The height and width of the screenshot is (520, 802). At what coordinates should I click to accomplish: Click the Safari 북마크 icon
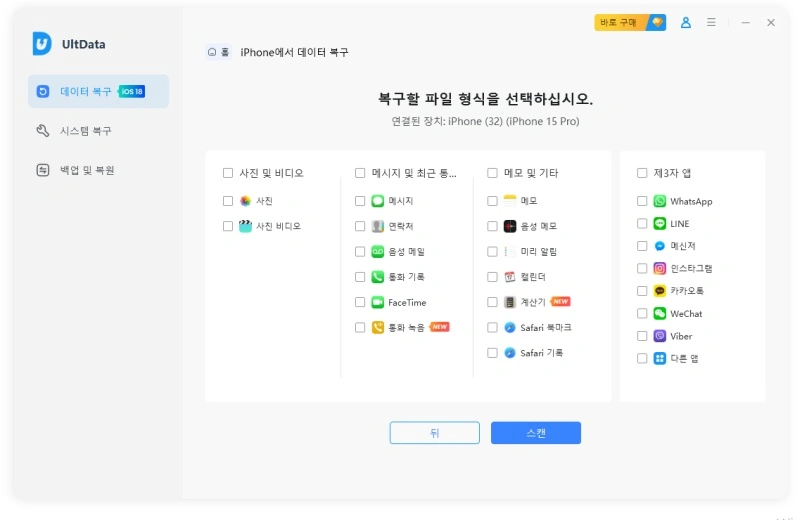510,327
